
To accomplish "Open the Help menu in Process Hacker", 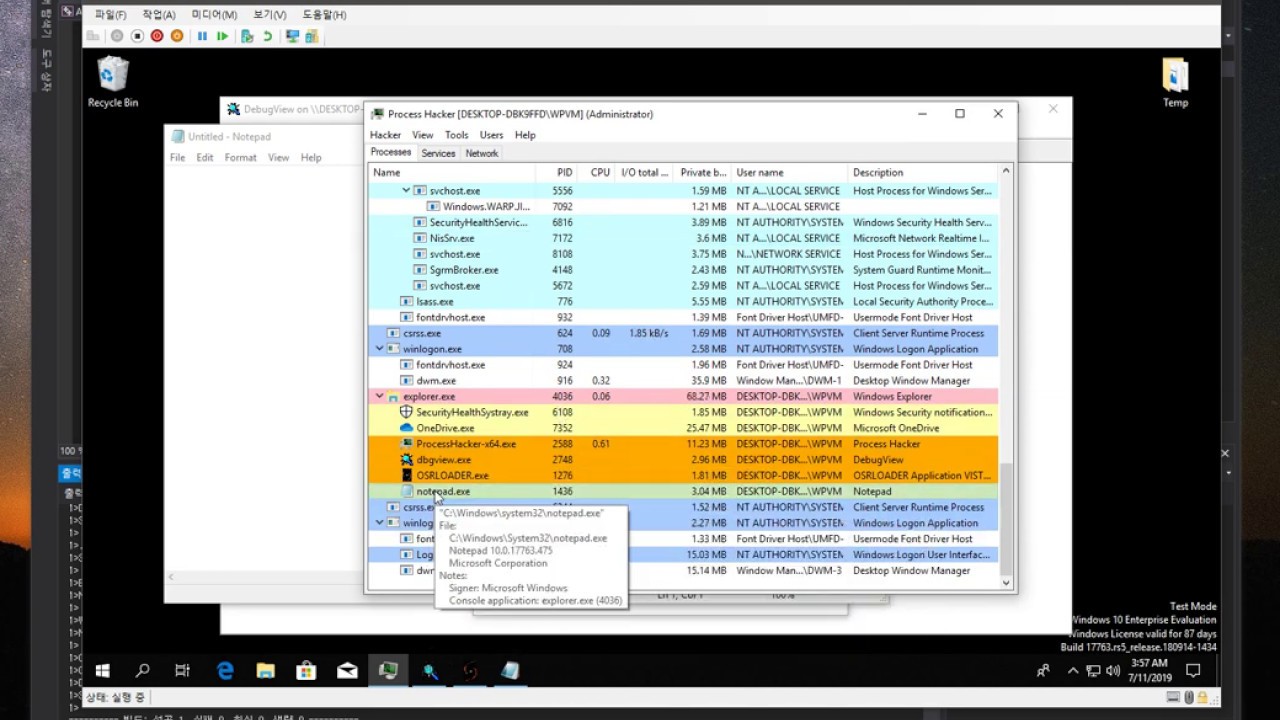I will point(525,135).
